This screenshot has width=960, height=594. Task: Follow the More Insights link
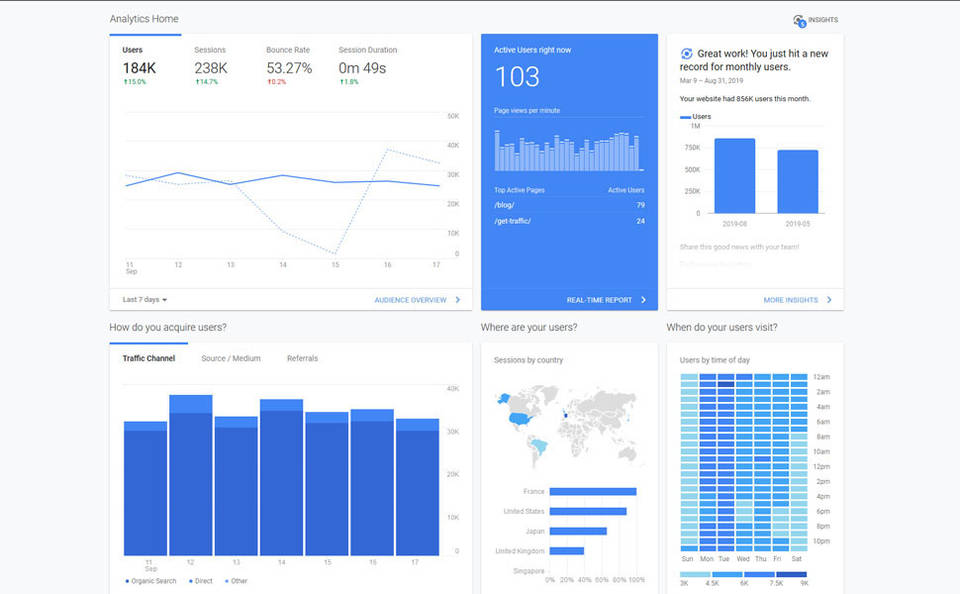[x=790, y=300]
